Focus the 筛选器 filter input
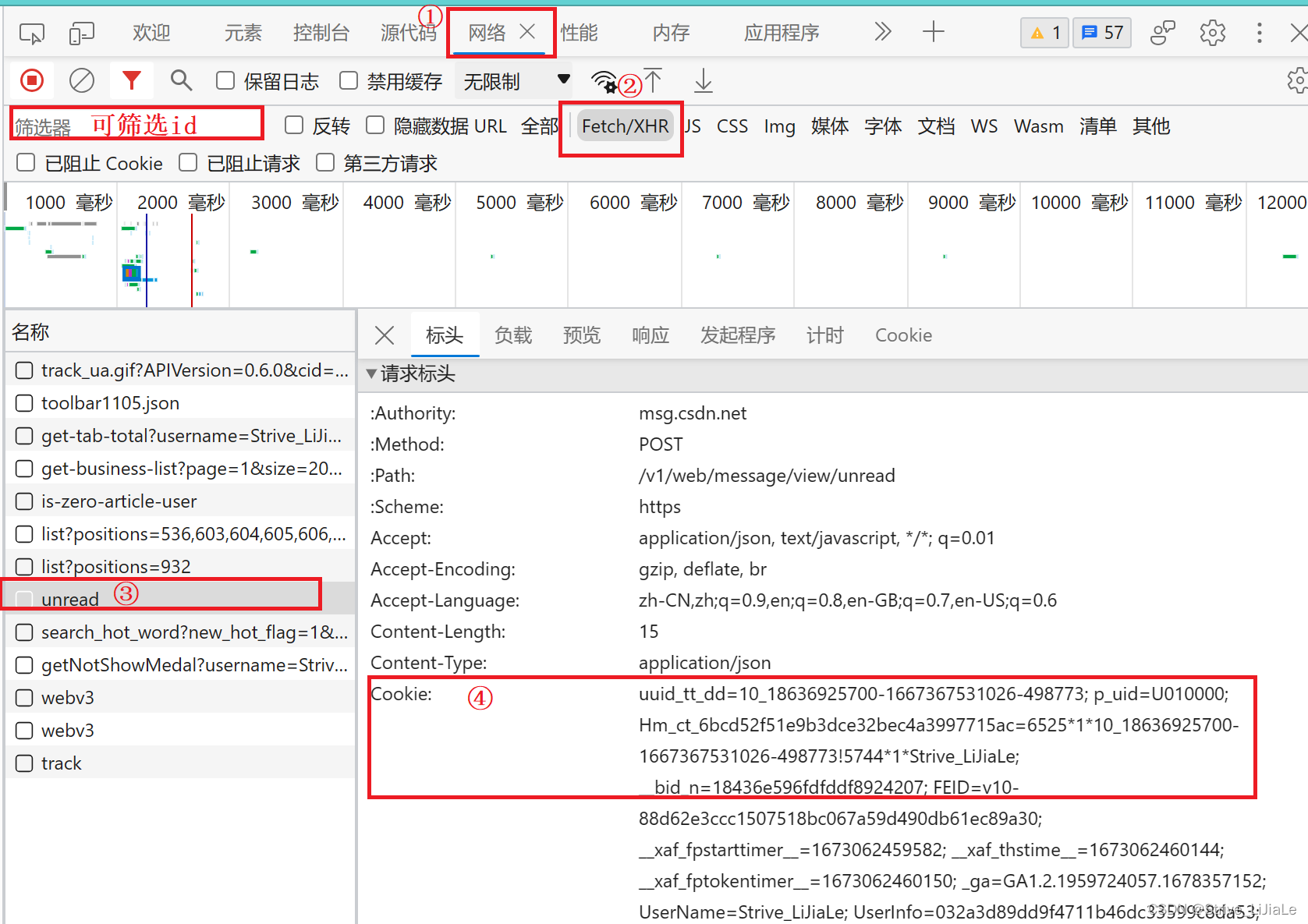1308x924 pixels. tap(136, 125)
